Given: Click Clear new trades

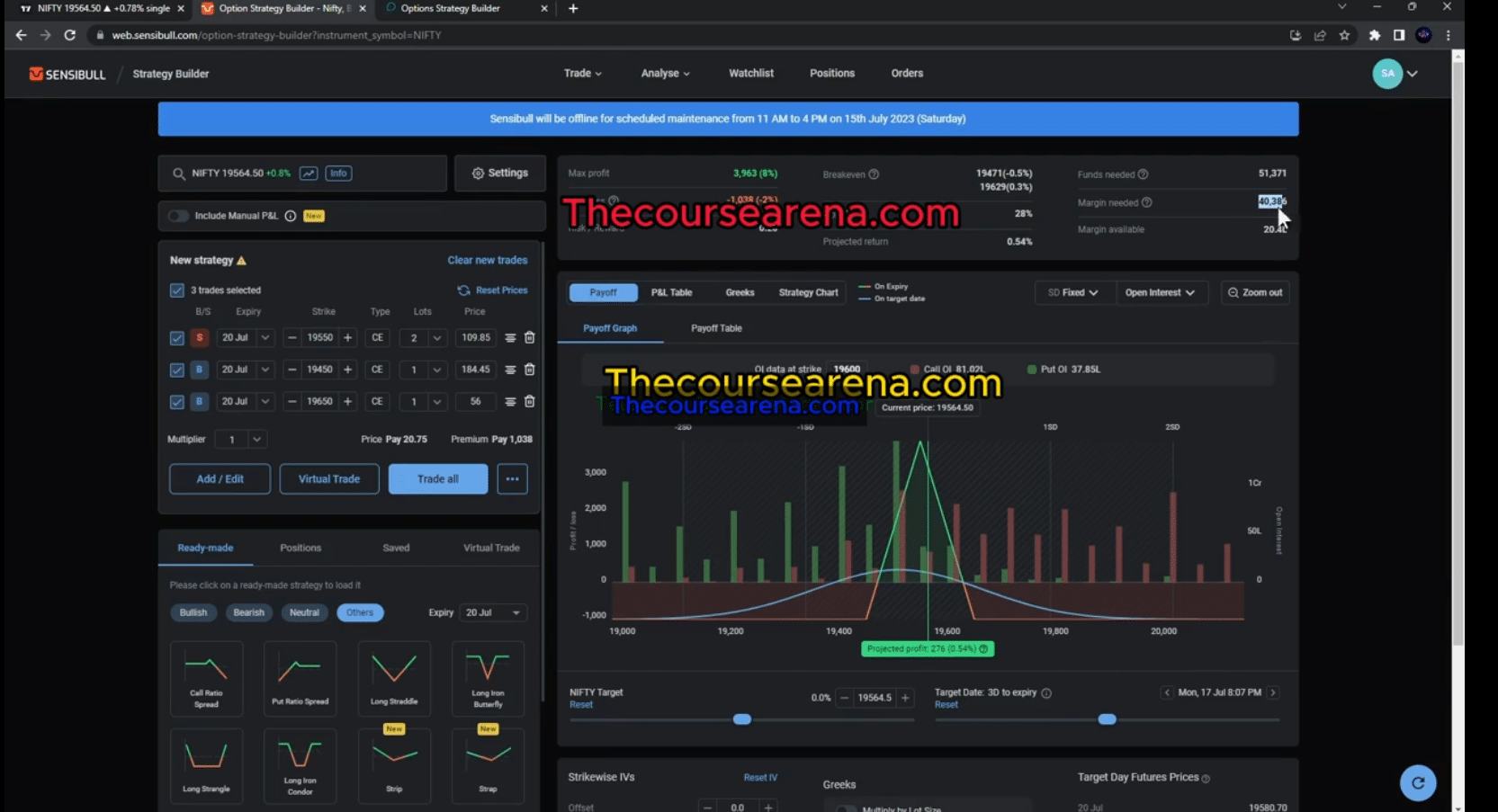Looking at the screenshot, I should (x=488, y=261).
